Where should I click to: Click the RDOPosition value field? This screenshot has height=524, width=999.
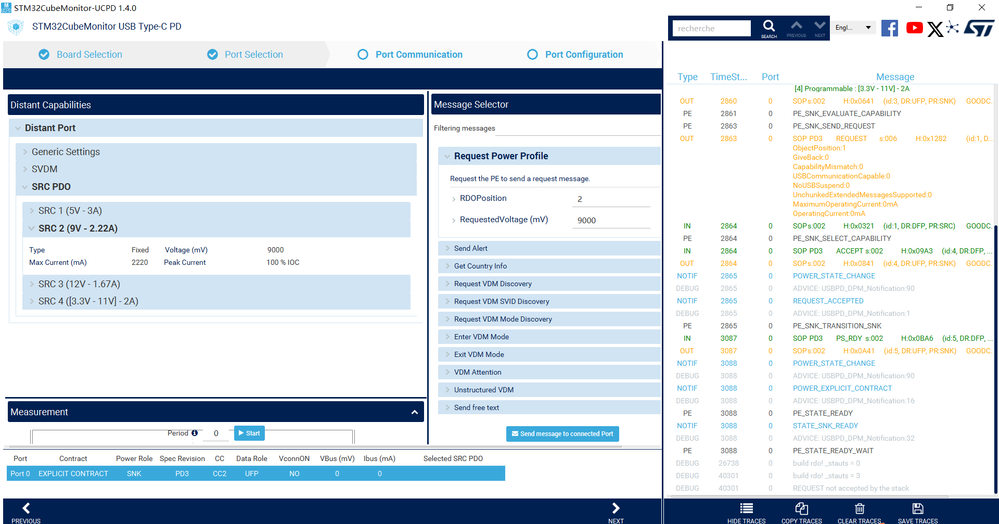tap(611, 199)
